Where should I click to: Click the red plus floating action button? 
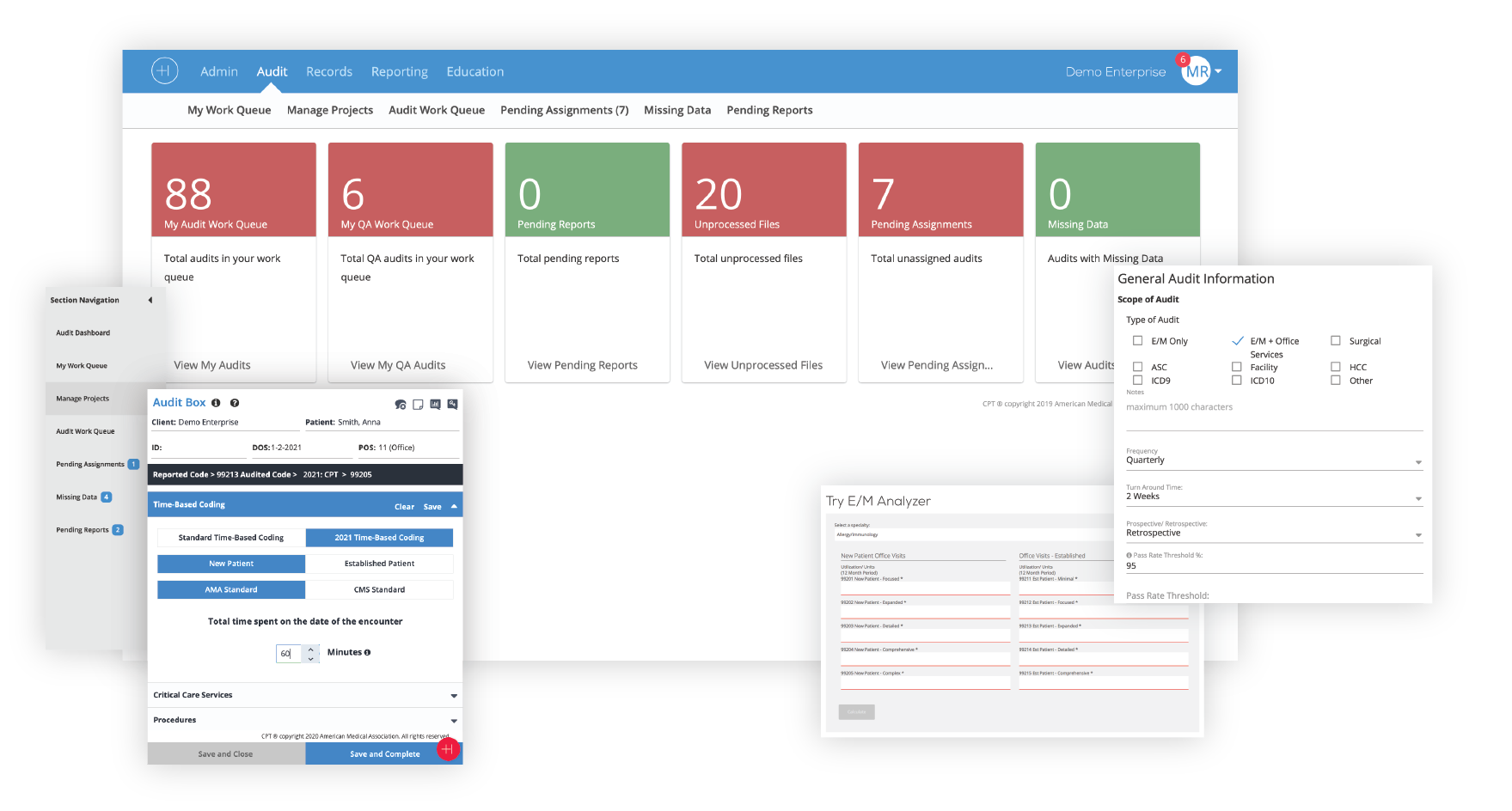click(448, 750)
